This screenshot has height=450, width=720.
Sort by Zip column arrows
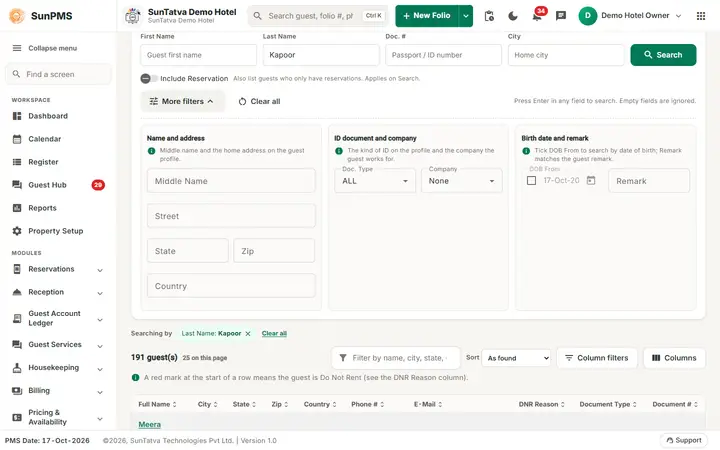point(286,405)
